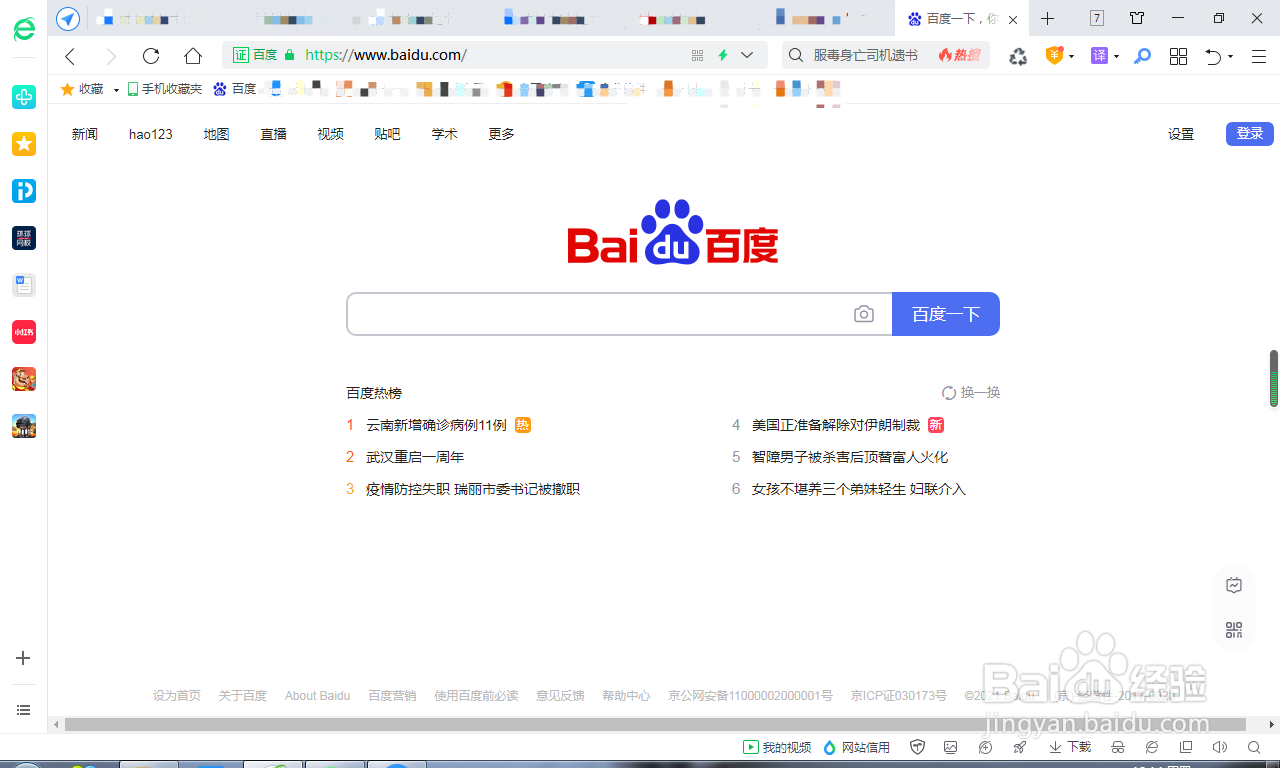Open hot topic 武汉重启一周年
Screen dimensions: 1280x768
(x=415, y=457)
